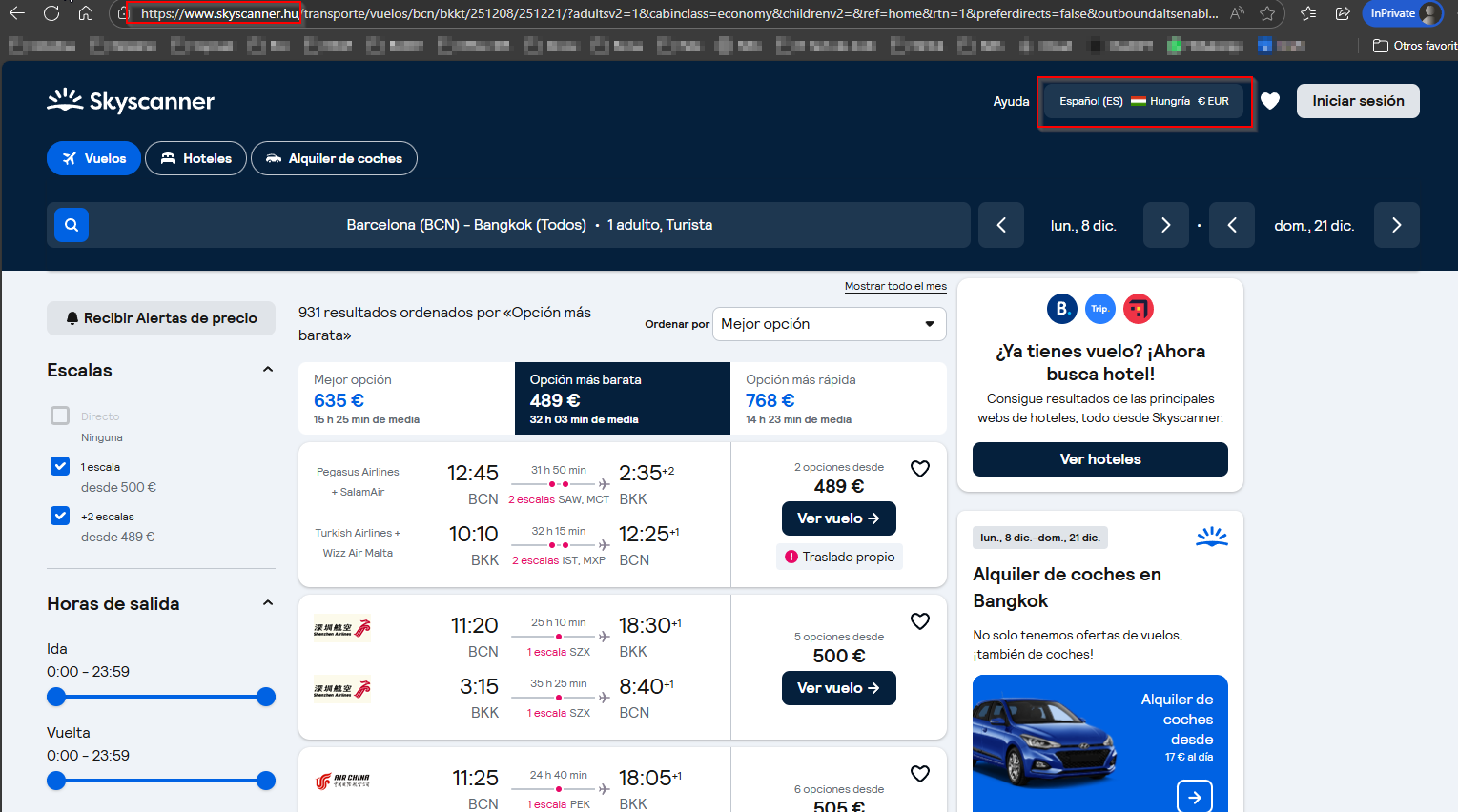The width and height of the screenshot is (1458, 812).
Task: Save the Air China flight with heart icon
Action: click(x=920, y=774)
